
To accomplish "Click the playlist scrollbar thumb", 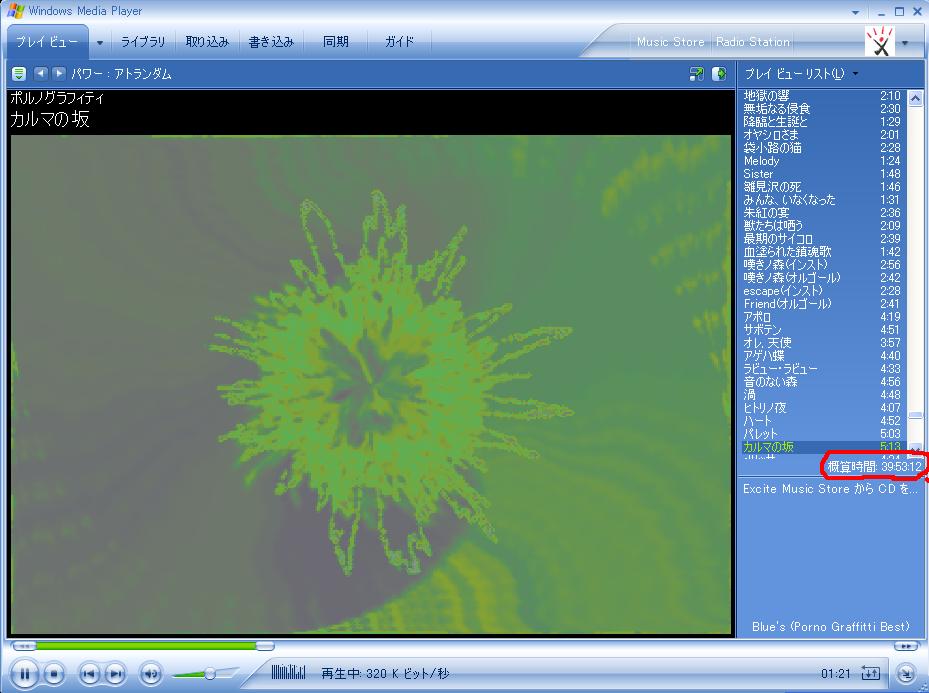I will [916, 416].
